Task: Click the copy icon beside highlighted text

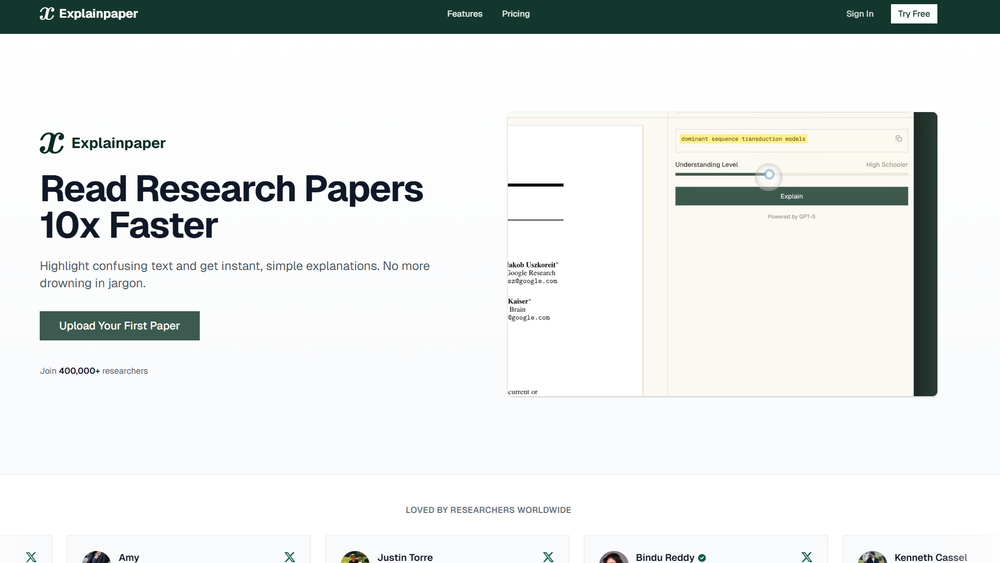Action: pos(898,138)
